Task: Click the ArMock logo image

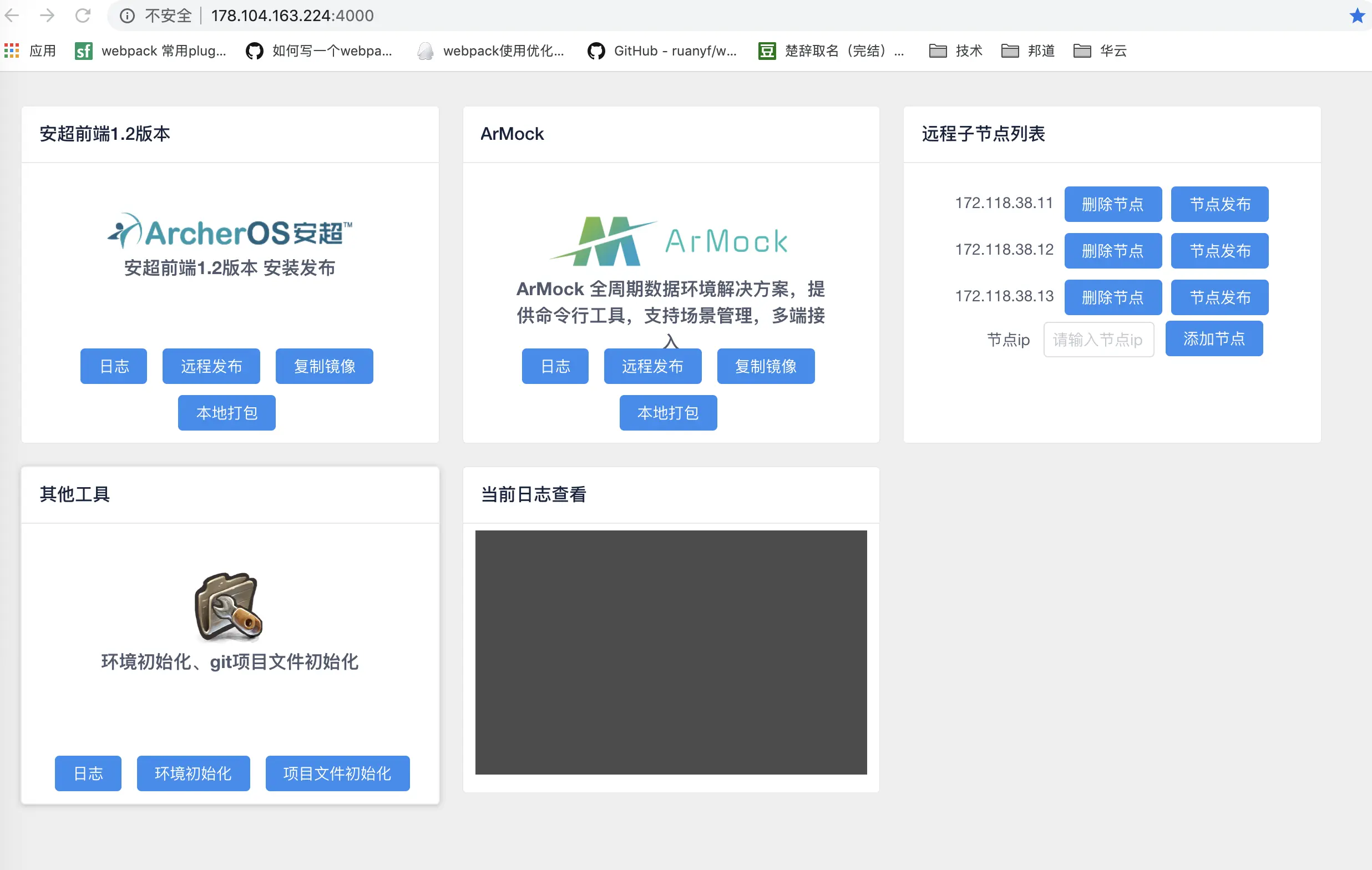Action: 669,241
